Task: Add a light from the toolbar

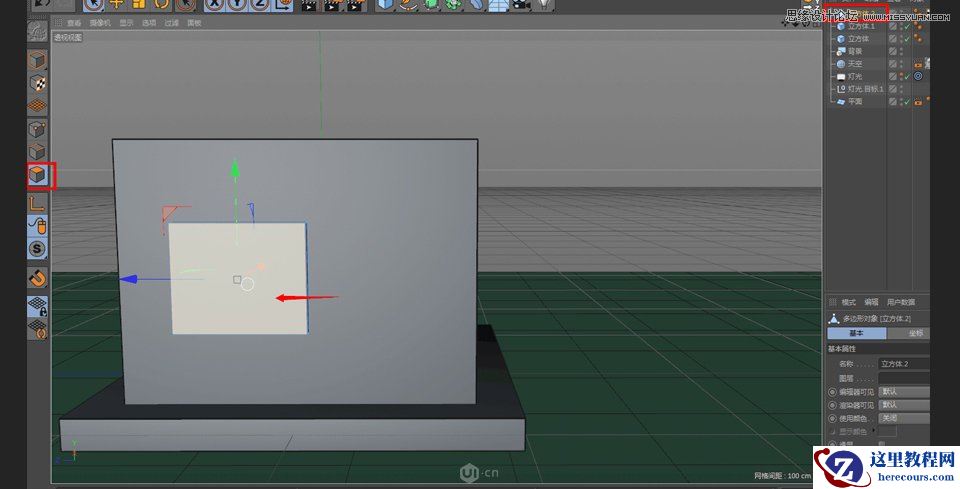Action: pos(544,5)
